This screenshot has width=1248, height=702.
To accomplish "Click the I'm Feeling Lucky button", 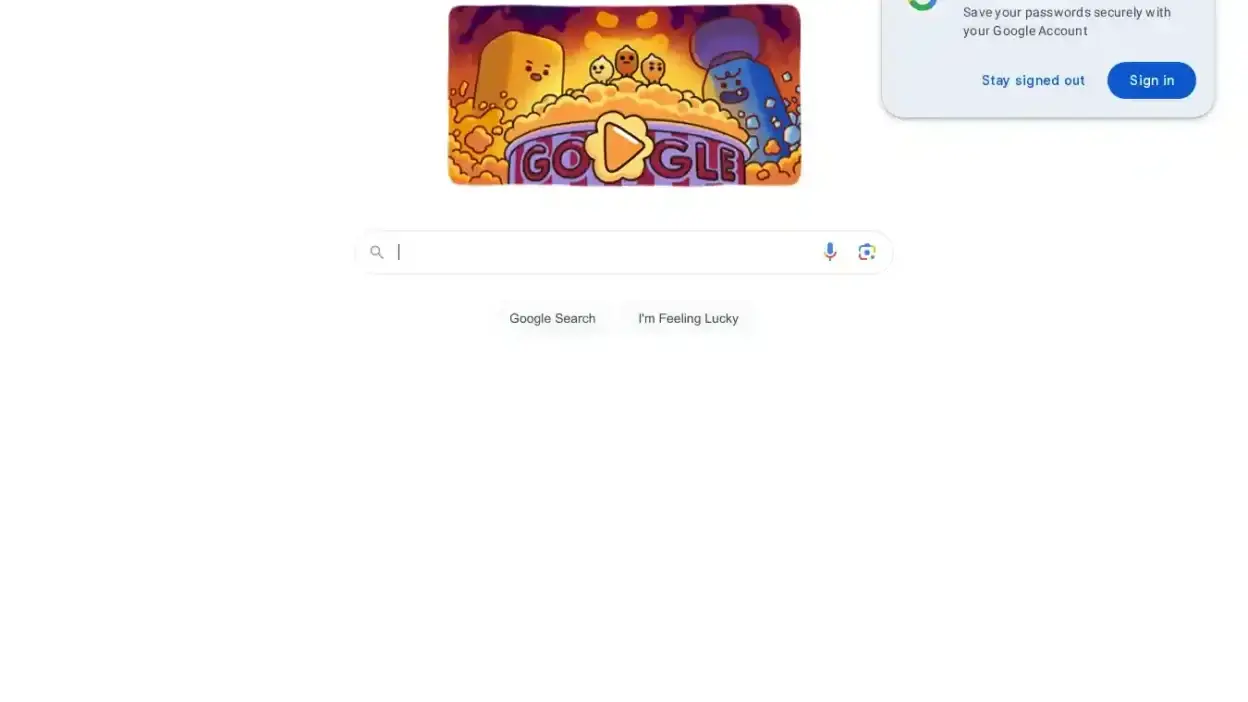I will pos(688,318).
